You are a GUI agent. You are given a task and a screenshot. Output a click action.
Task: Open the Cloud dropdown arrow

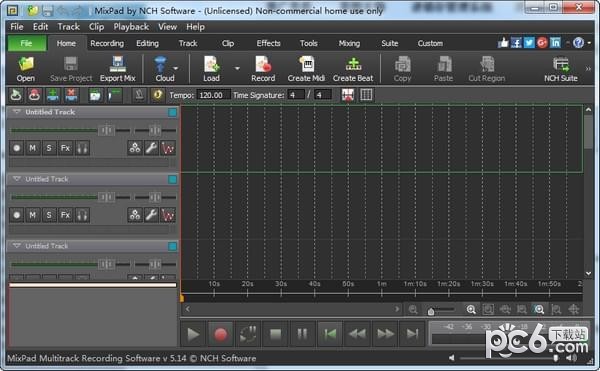click(x=176, y=68)
